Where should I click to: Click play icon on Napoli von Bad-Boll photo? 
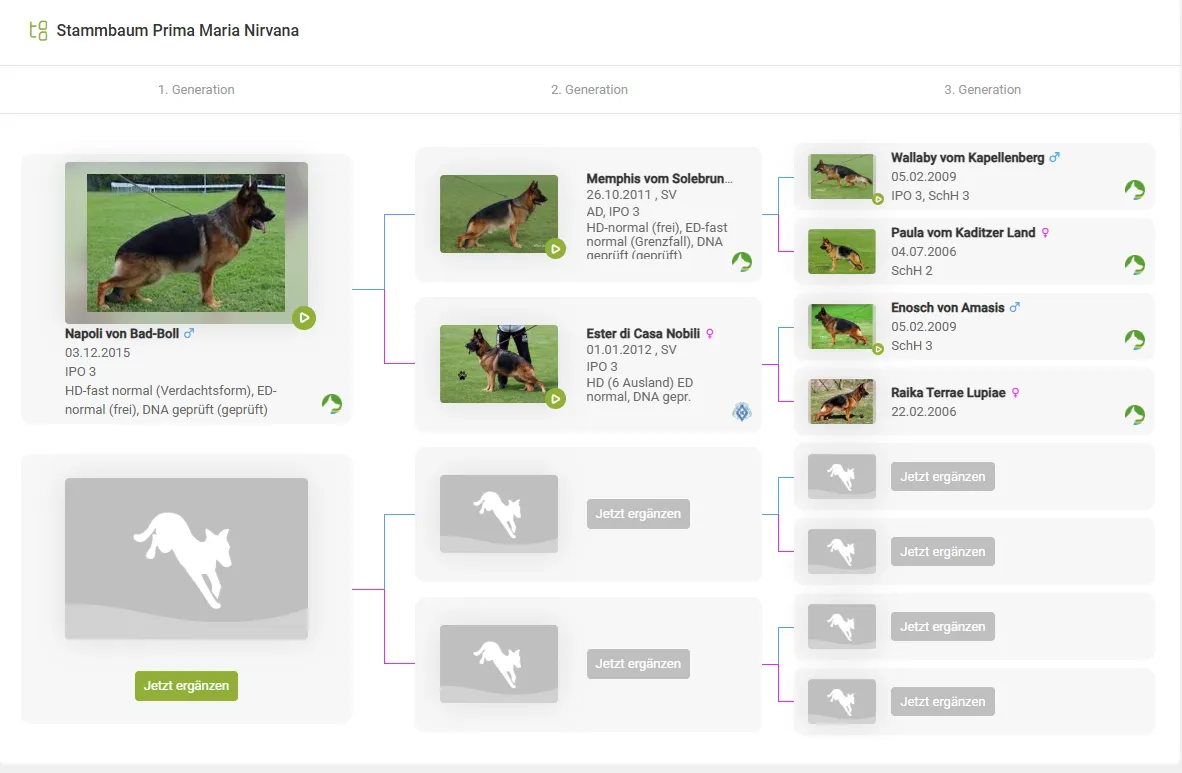[305, 318]
